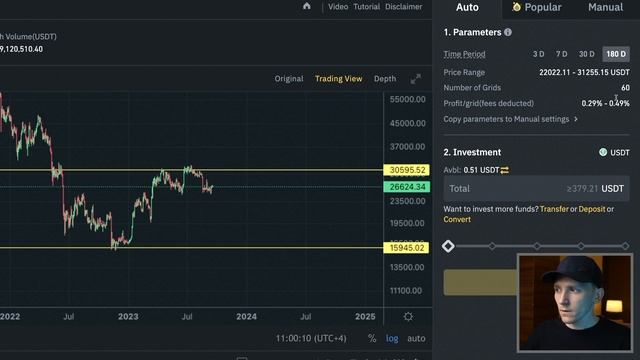Select the 2024 label on time axis
The width and height of the screenshot is (640, 360).
246,317
